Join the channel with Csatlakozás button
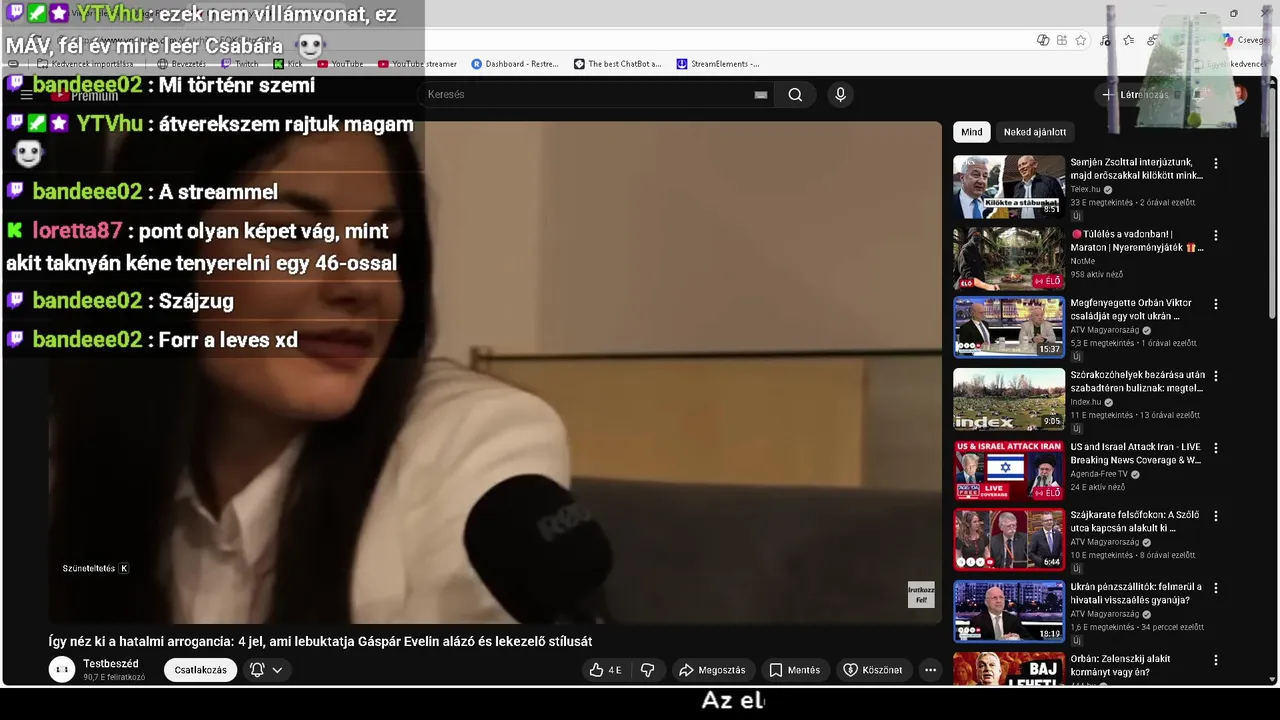 tap(201, 670)
